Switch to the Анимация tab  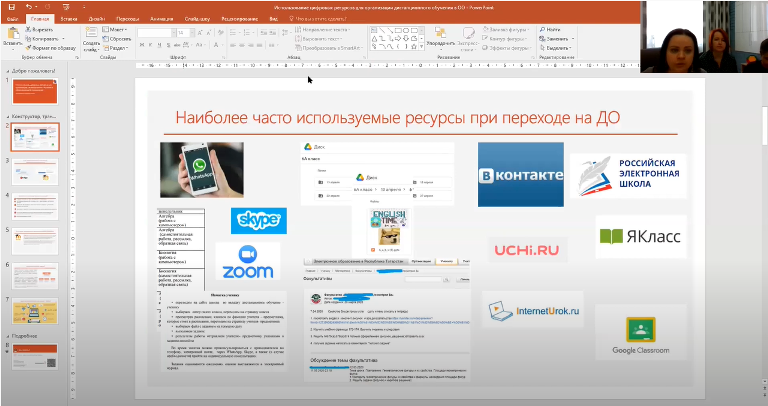(162, 19)
